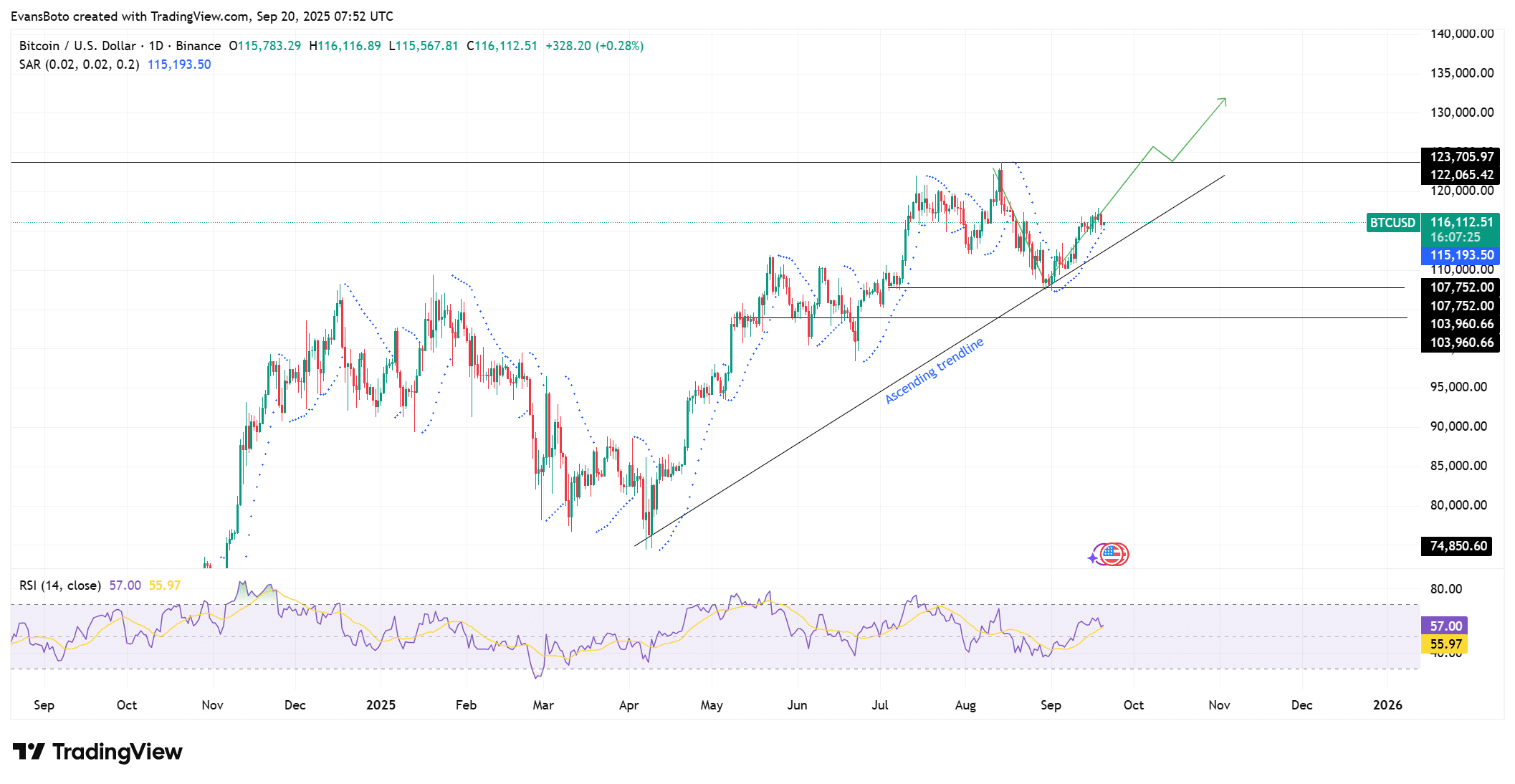Click the purple RSI 57.00 value label
The image size is (1515, 784).
(x=1445, y=626)
